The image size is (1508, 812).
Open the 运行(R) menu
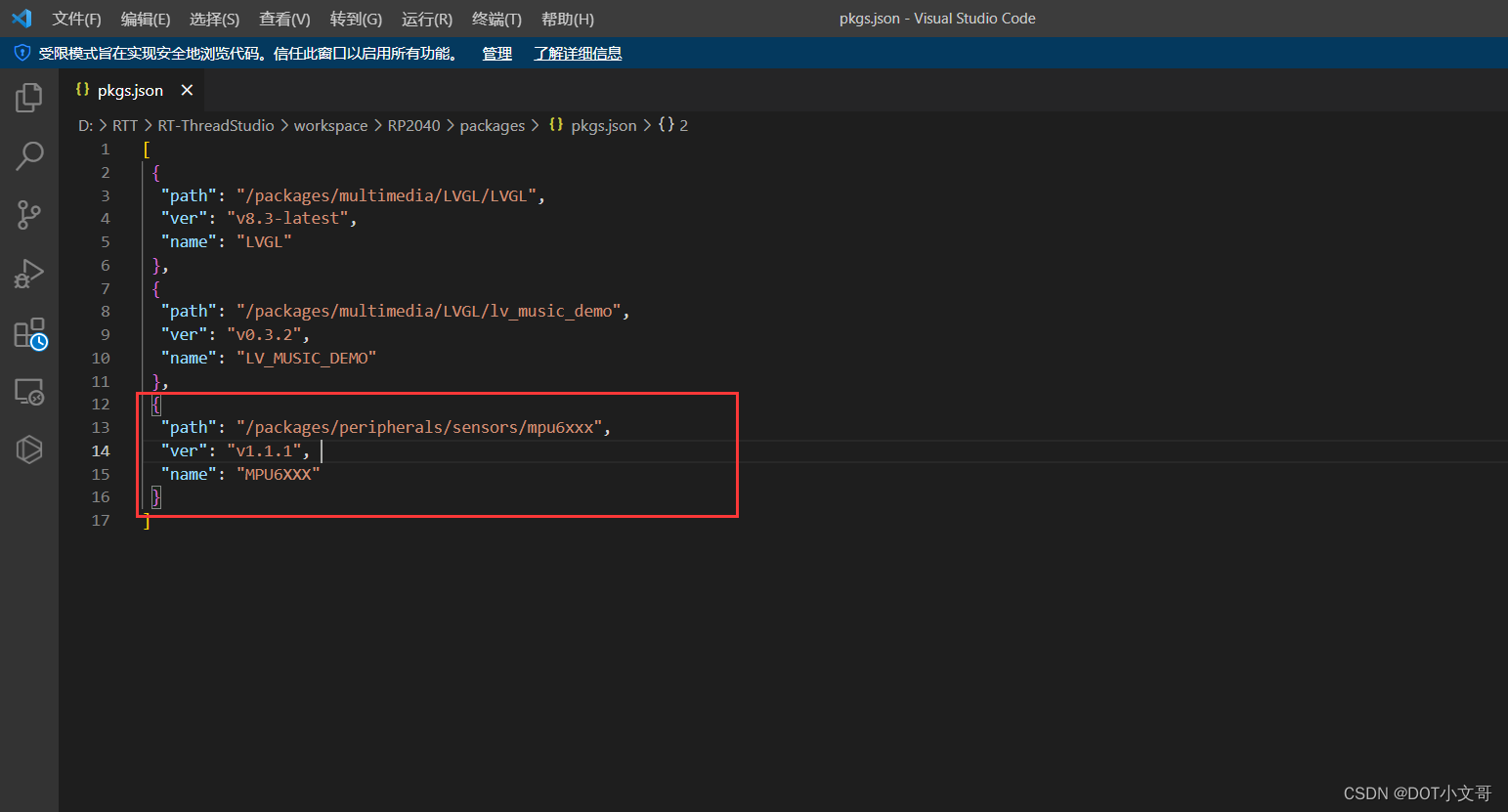[x=427, y=19]
